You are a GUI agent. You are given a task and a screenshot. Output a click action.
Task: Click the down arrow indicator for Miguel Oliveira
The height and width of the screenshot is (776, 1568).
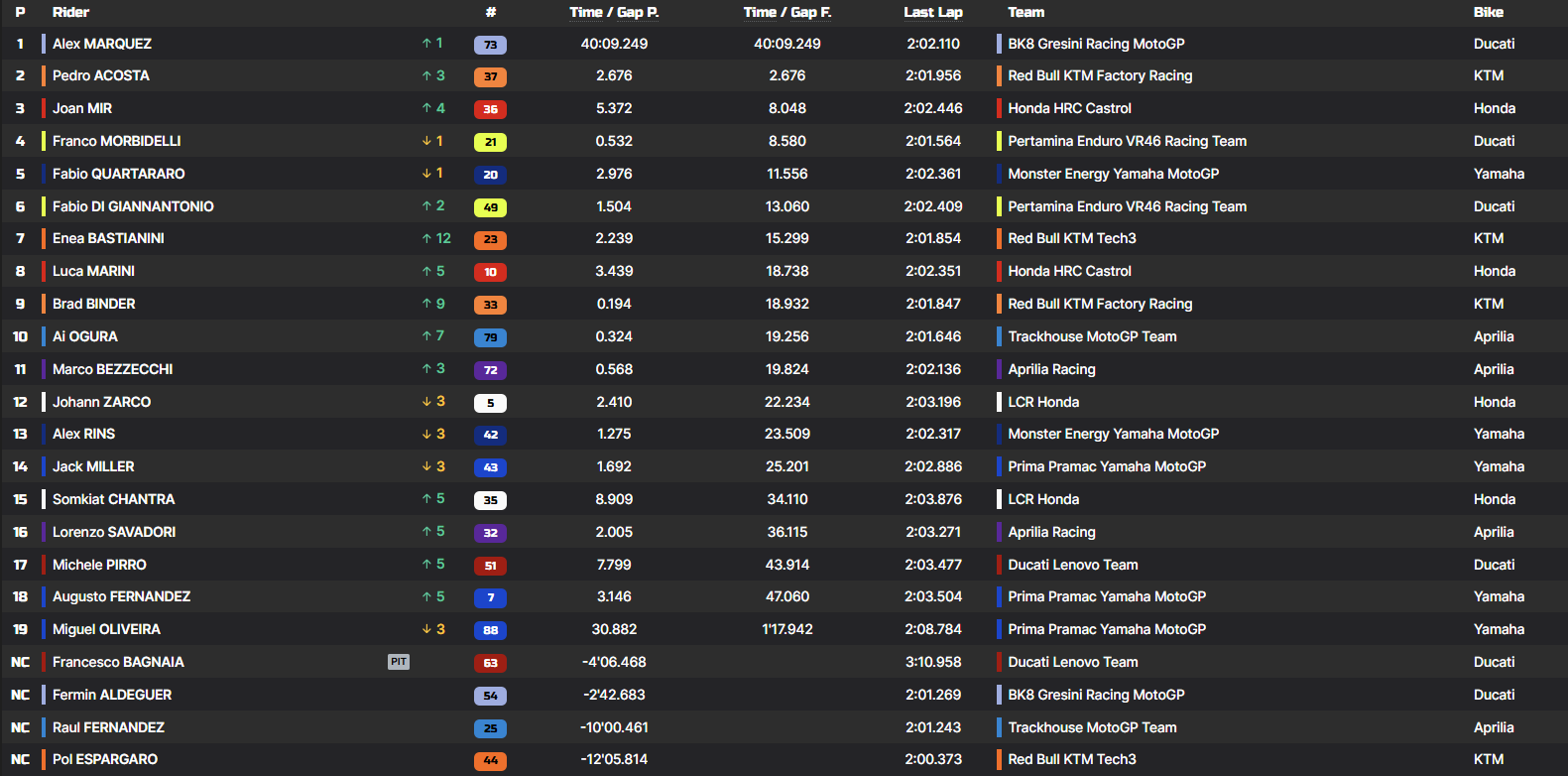426,629
